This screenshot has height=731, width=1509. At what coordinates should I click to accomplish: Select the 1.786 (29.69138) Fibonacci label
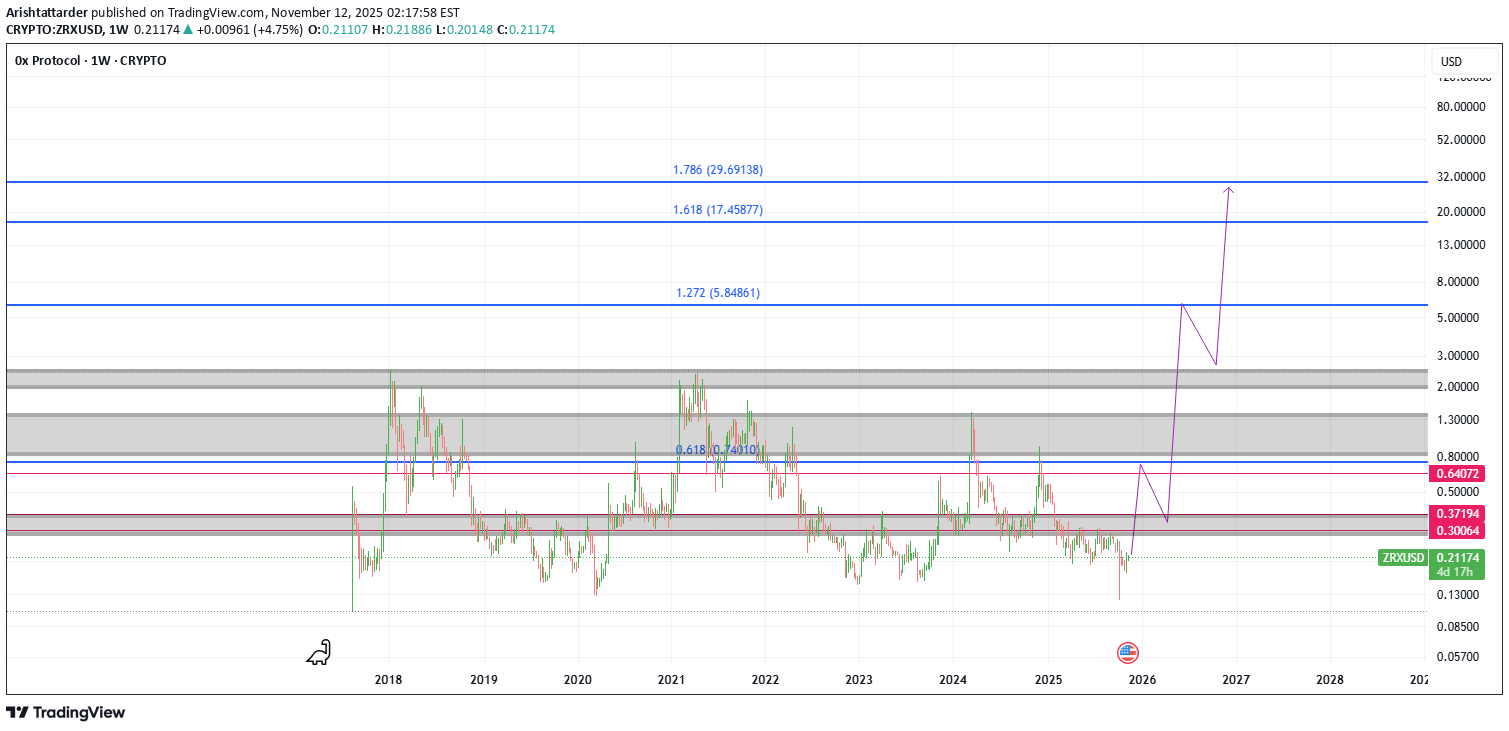click(x=718, y=170)
